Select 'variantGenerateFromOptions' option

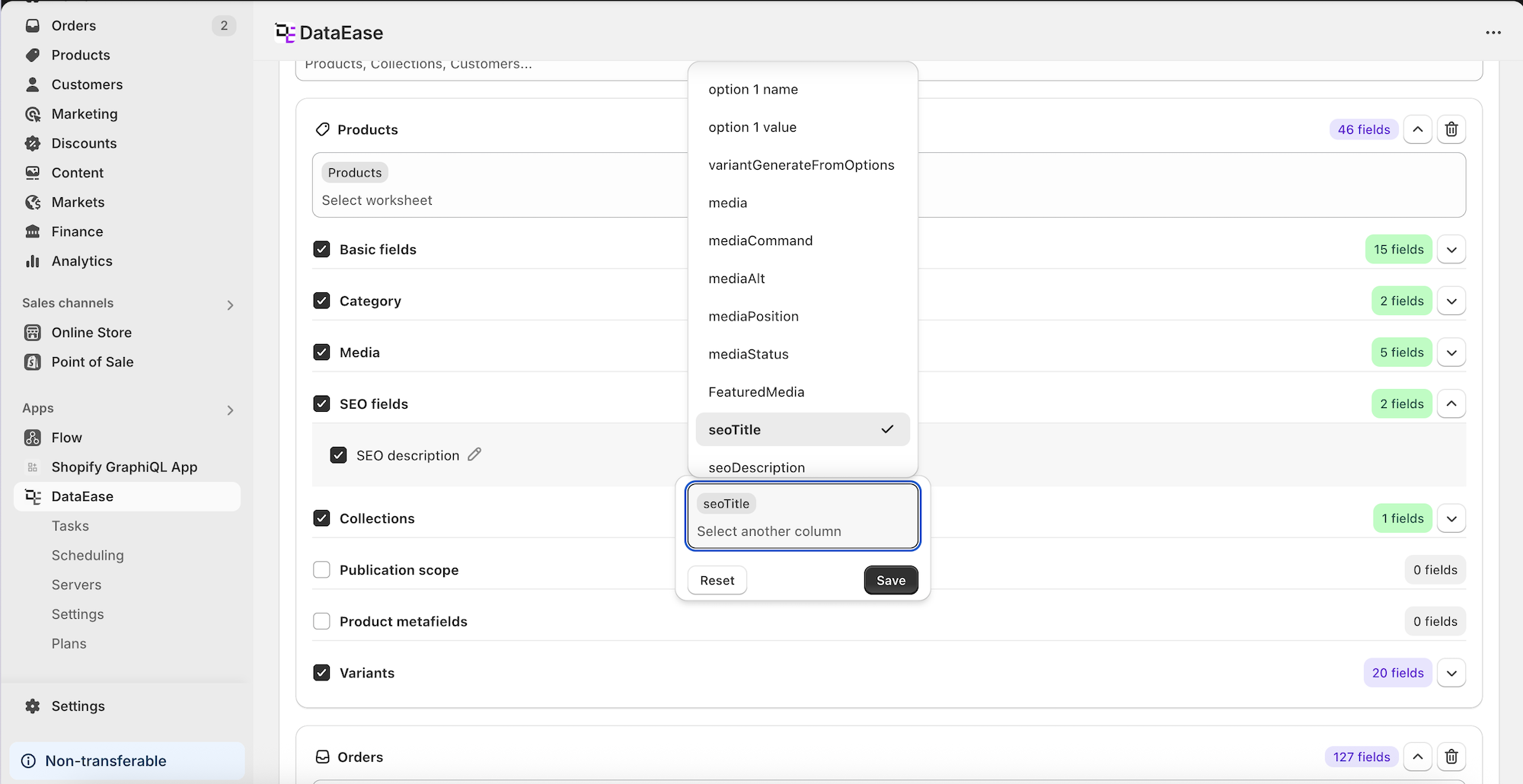[x=803, y=165]
